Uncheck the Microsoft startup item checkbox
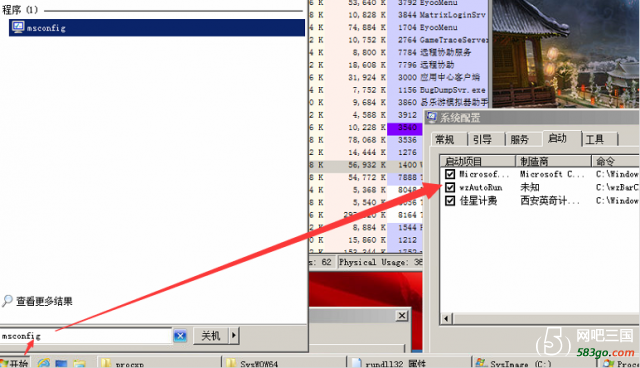The width and height of the screenshot is (640, 368). [450, 174]
